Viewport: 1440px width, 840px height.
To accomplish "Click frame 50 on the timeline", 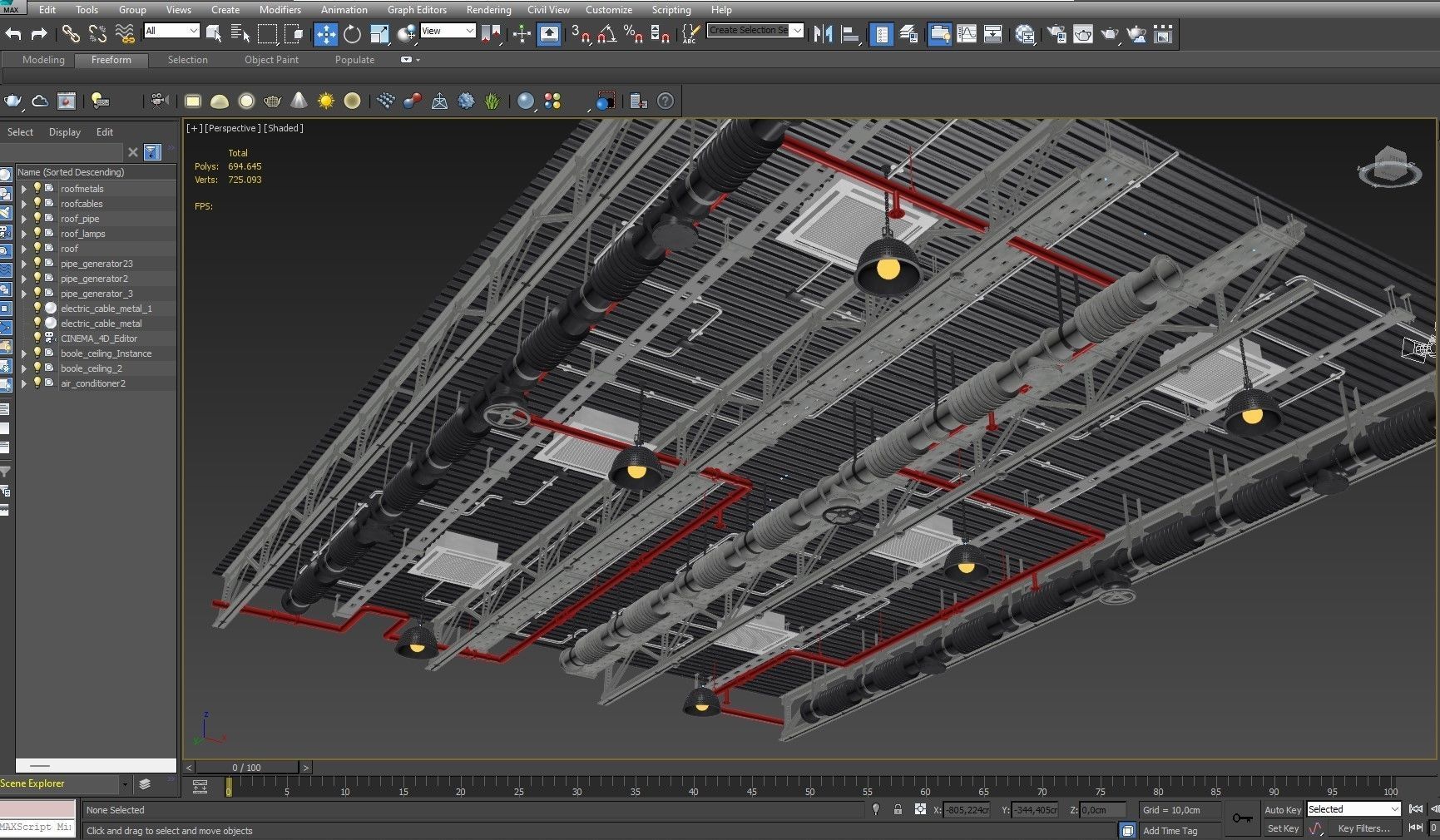I will pos(809,786).
